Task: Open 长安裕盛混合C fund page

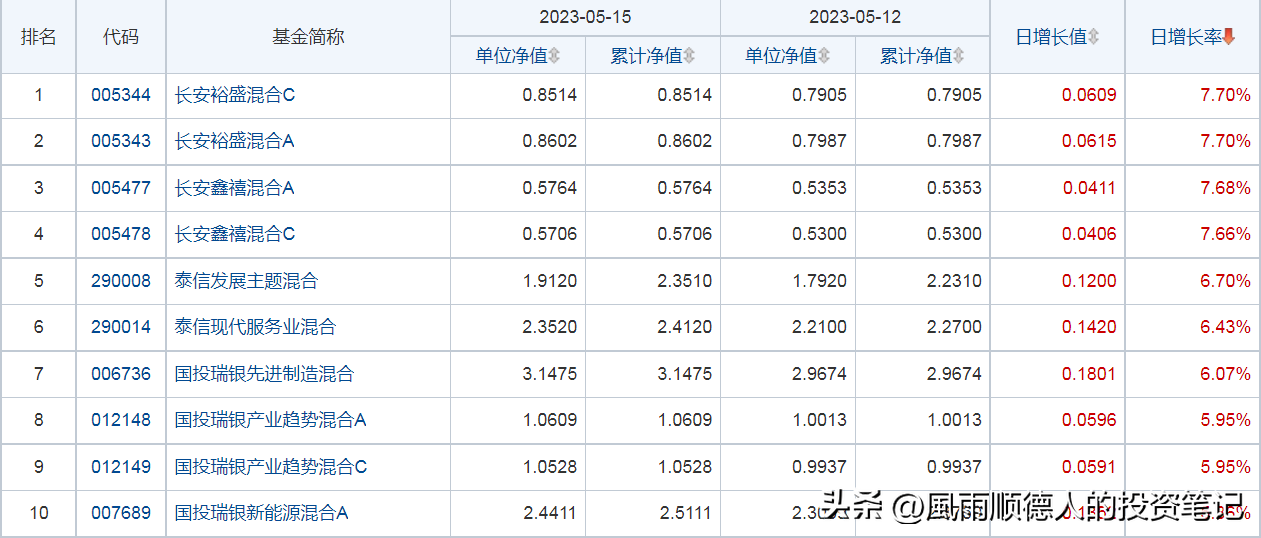Action: [x=235, y=95]
